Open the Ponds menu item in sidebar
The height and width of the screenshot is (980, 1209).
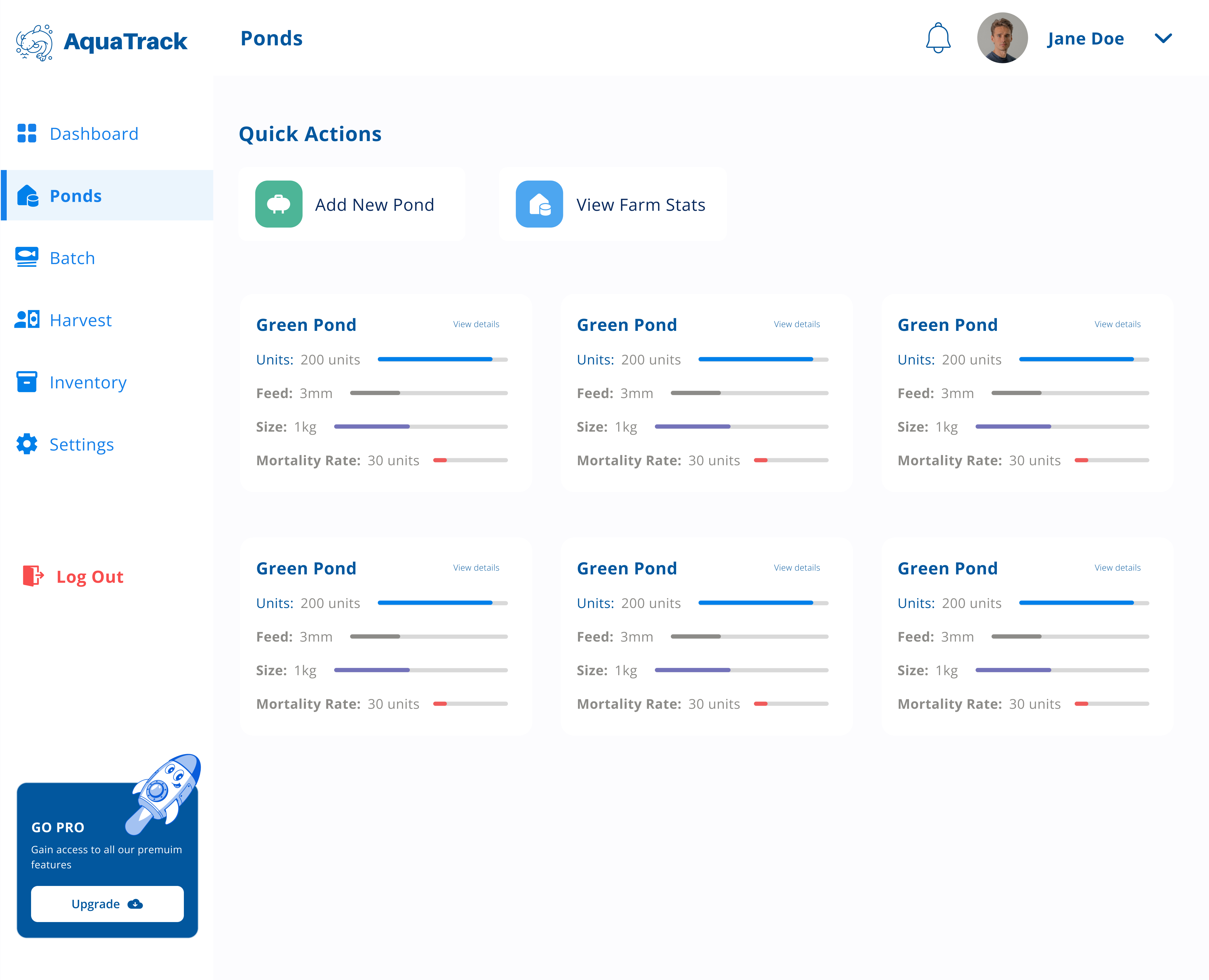coord(76,196)
